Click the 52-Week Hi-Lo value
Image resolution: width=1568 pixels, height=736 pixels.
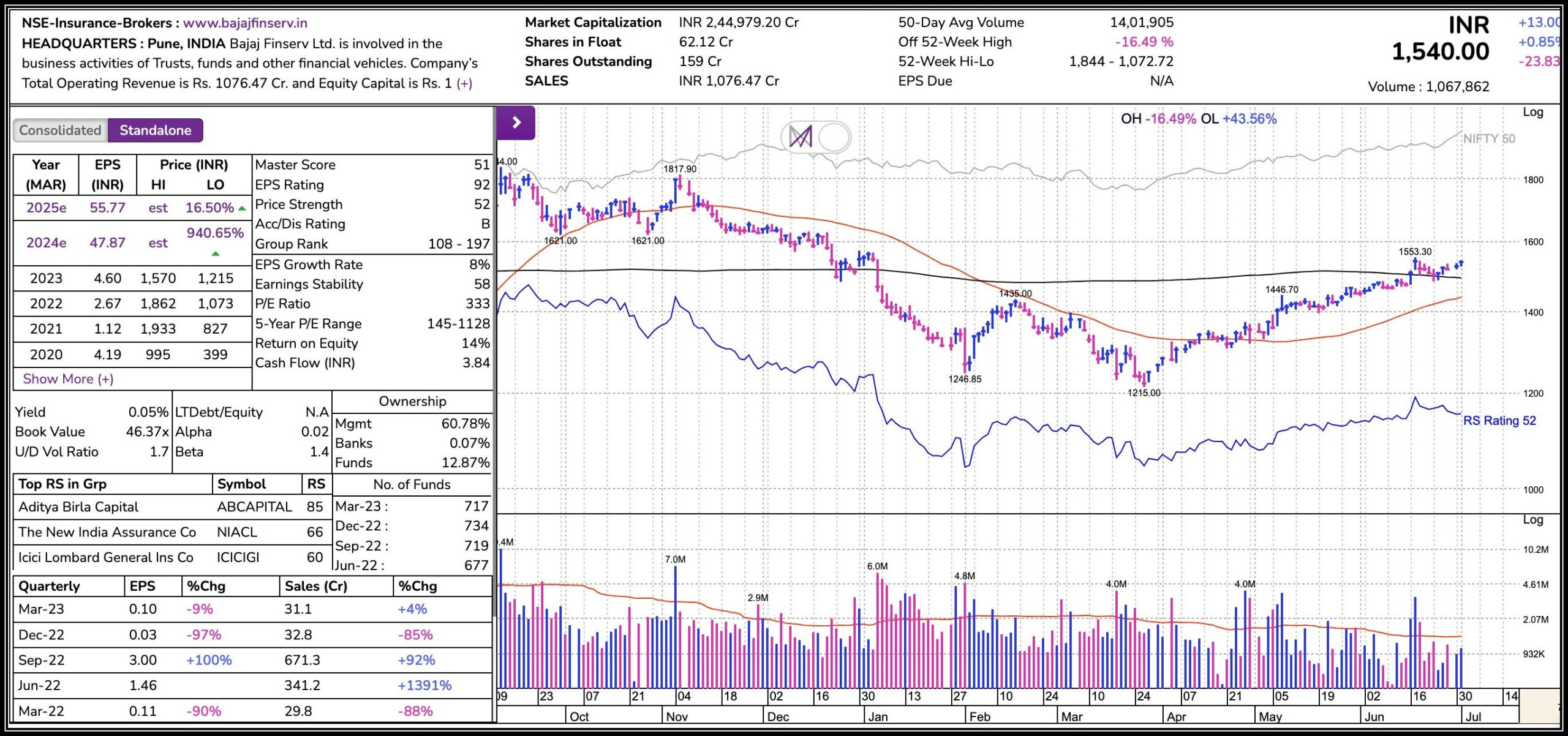click(1121, 62)
